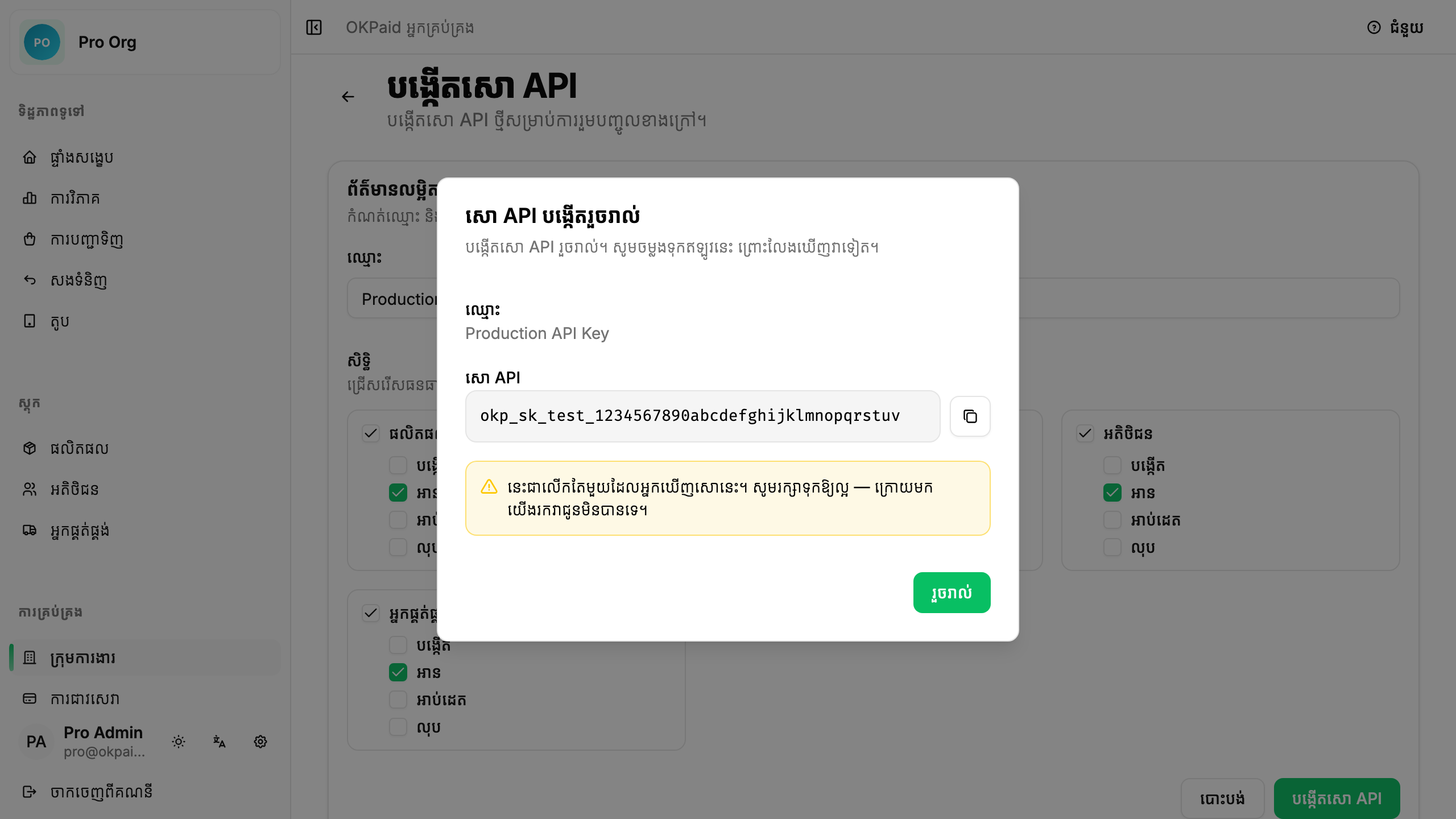Open the ជំនួយ help link

click(x=1395, y=27)
